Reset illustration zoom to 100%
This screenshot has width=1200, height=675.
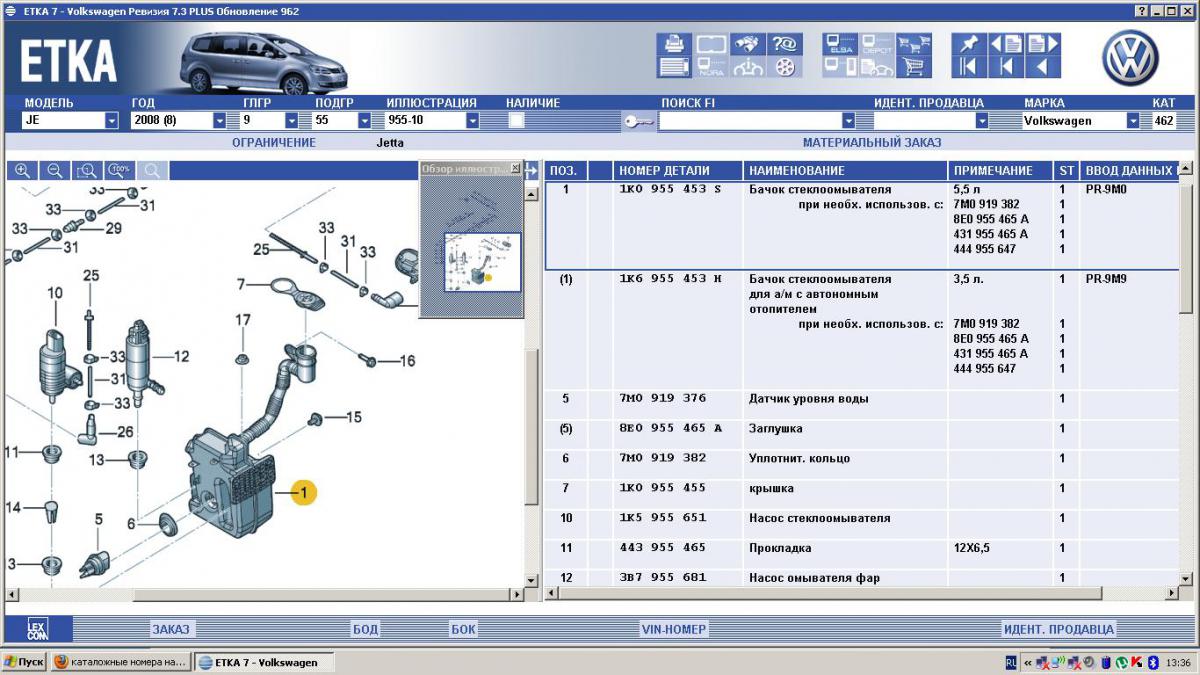tap(120, 170)
